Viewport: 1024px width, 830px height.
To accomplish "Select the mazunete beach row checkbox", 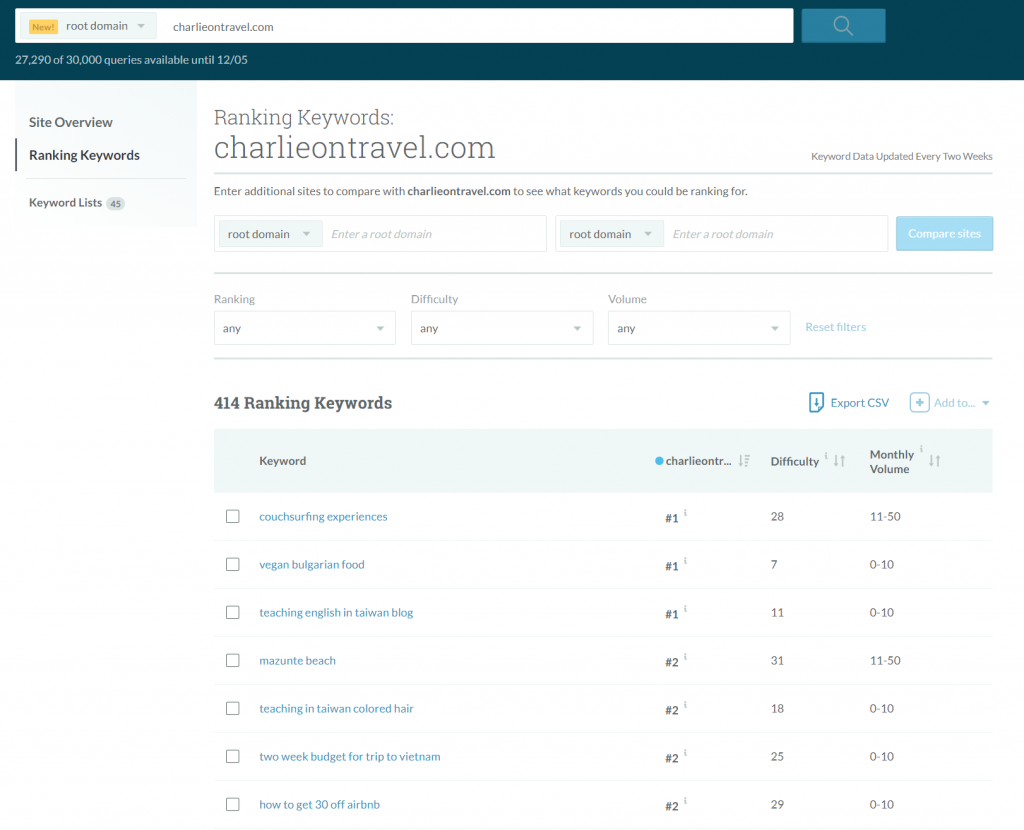I will tap(232, 660).
